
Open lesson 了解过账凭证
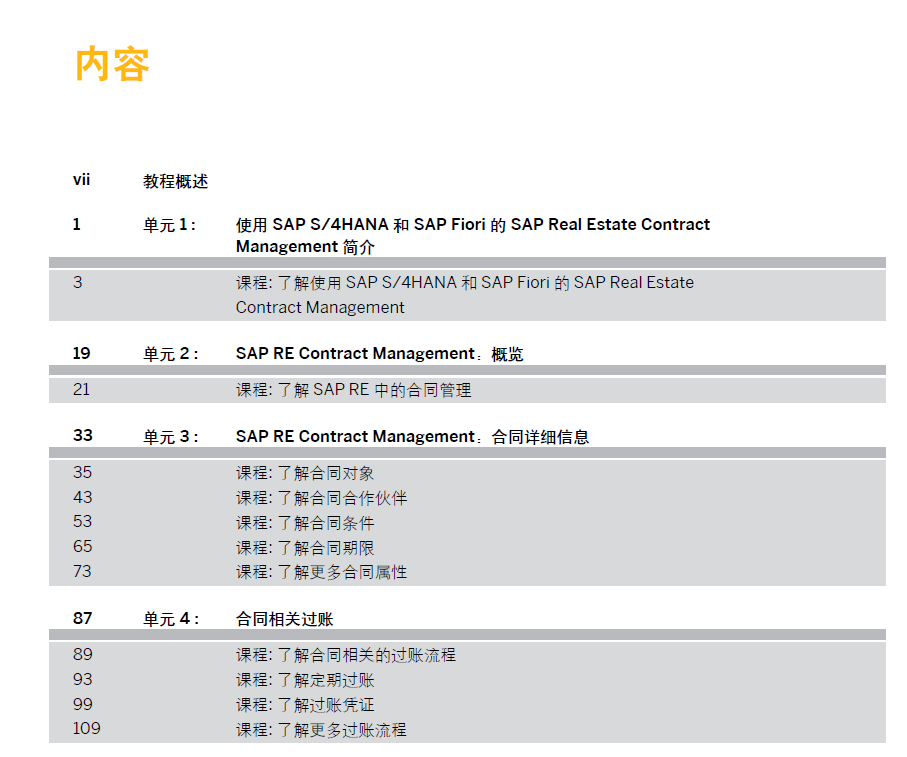point(305,705)
